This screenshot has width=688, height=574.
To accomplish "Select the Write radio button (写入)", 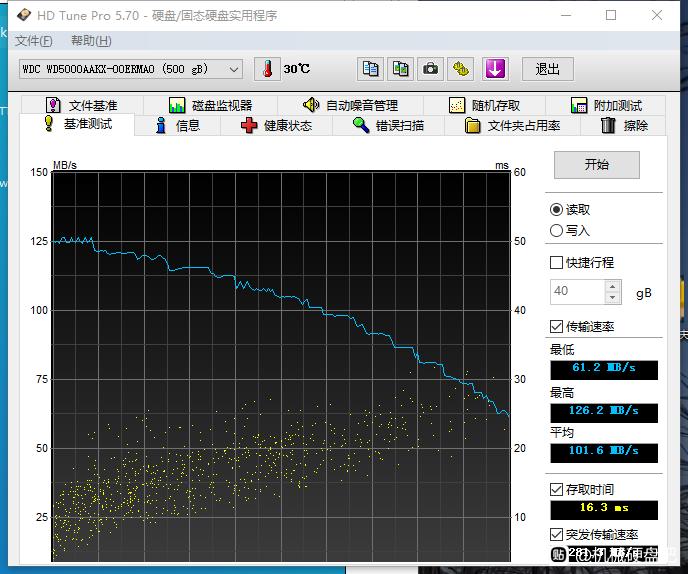I will 556,230.
